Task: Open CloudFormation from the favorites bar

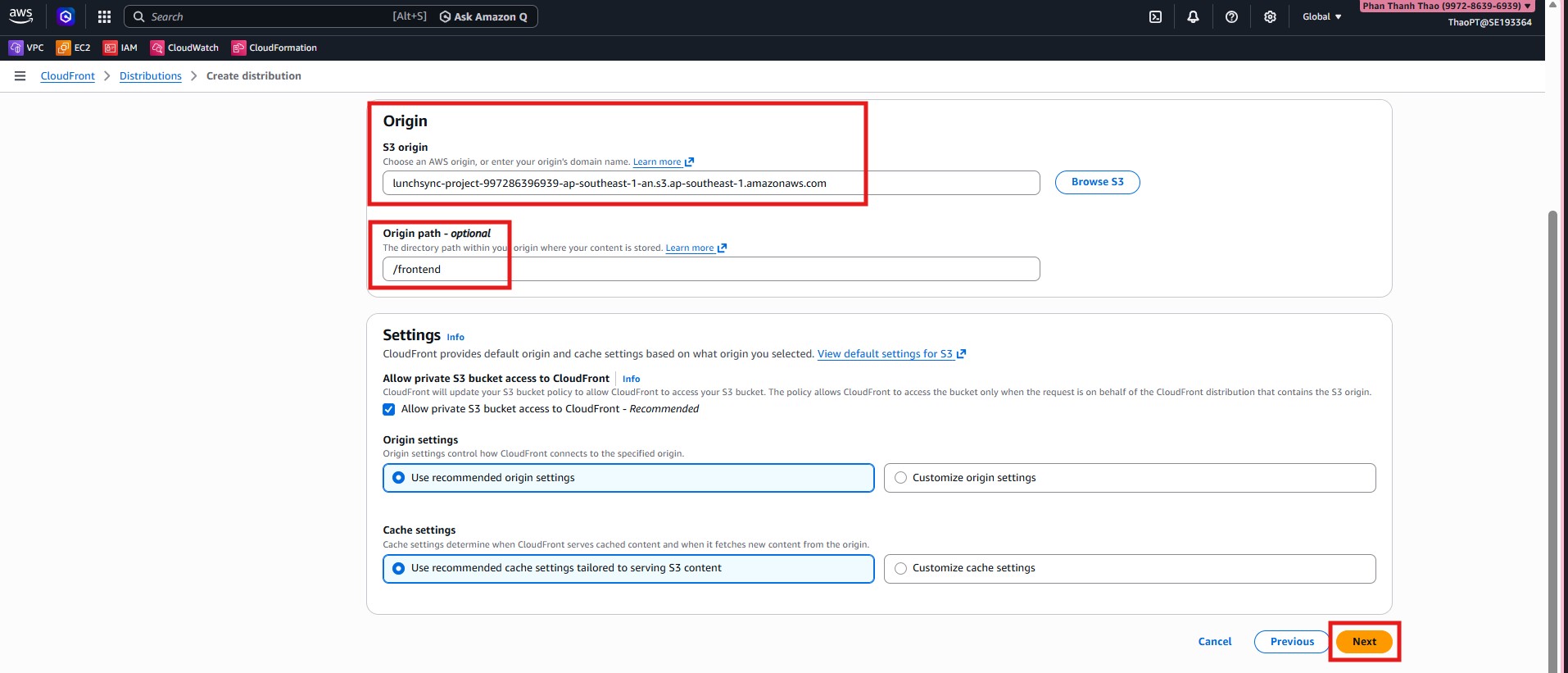Action: (x=274, y=48)
